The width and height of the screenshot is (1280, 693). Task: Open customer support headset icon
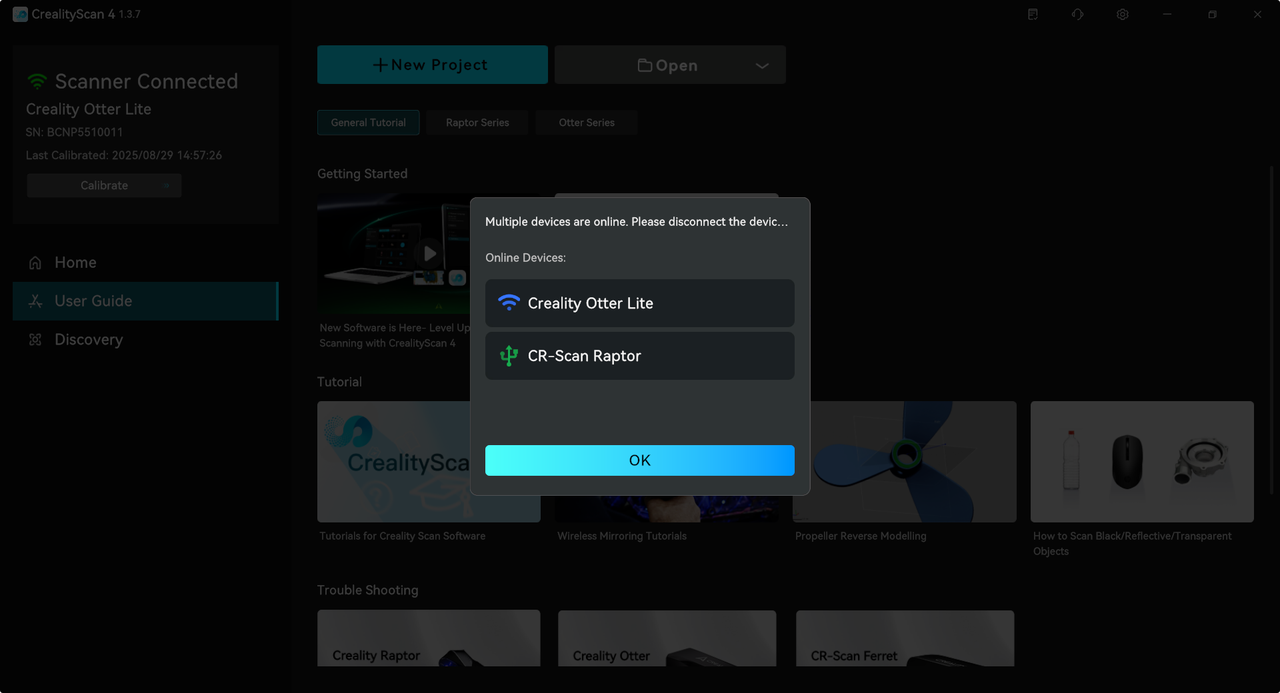click(x=1077, y=15)
